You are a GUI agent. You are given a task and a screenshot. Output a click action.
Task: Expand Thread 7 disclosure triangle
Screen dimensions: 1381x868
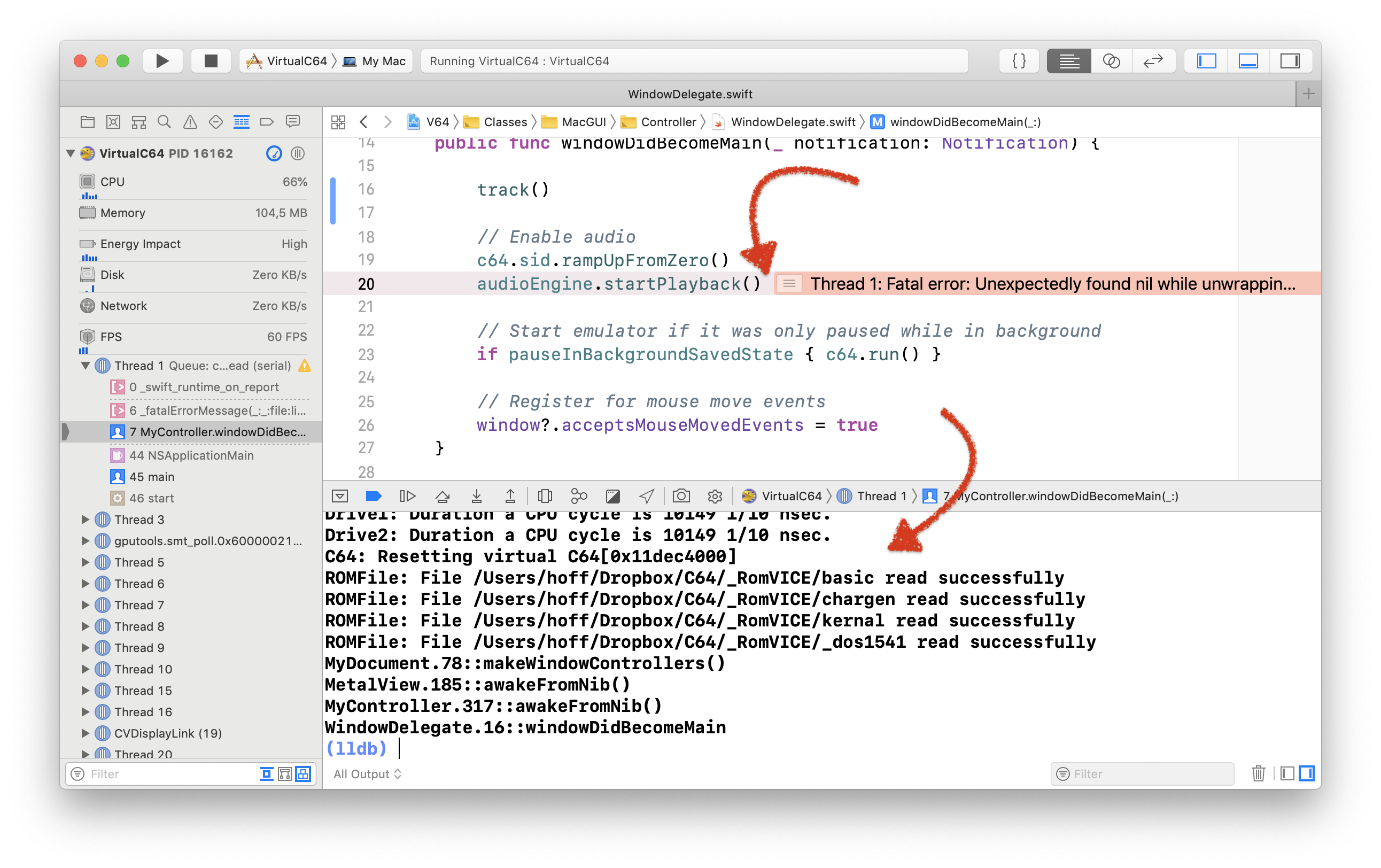point(86,604)
